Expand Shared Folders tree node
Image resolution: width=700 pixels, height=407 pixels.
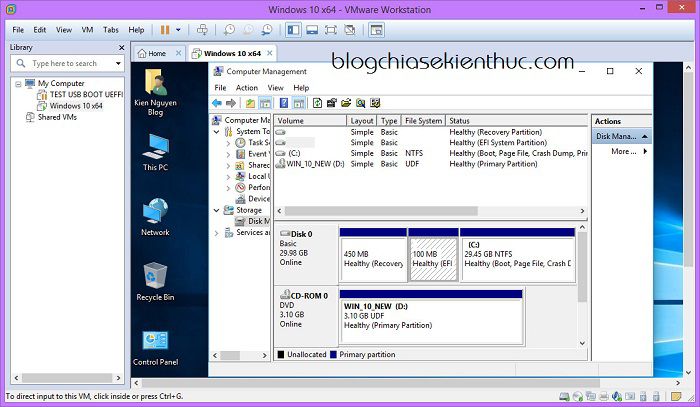228,166
